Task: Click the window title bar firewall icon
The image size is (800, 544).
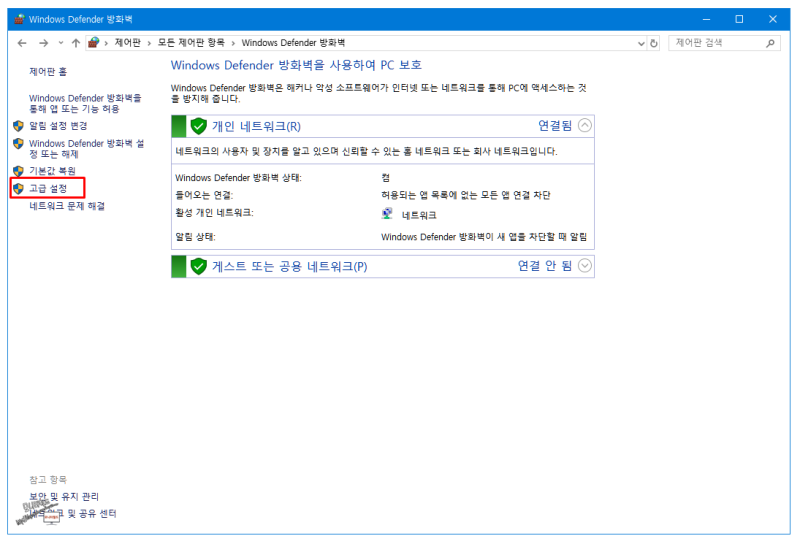Action: (x=19, y=19)
